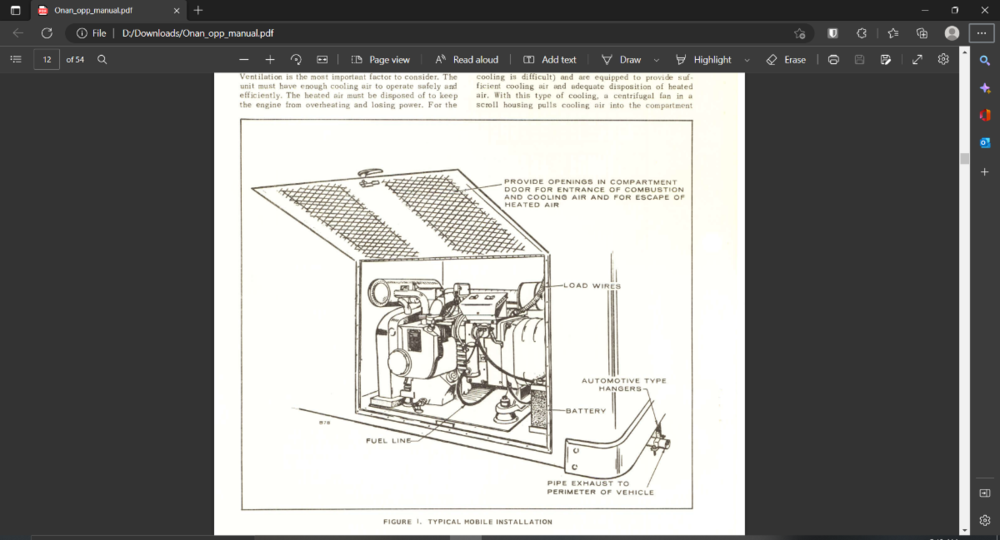Rotate the PDF page
Image resolution: width=1000 pixels, height=540 pixels.
[296, 60]
